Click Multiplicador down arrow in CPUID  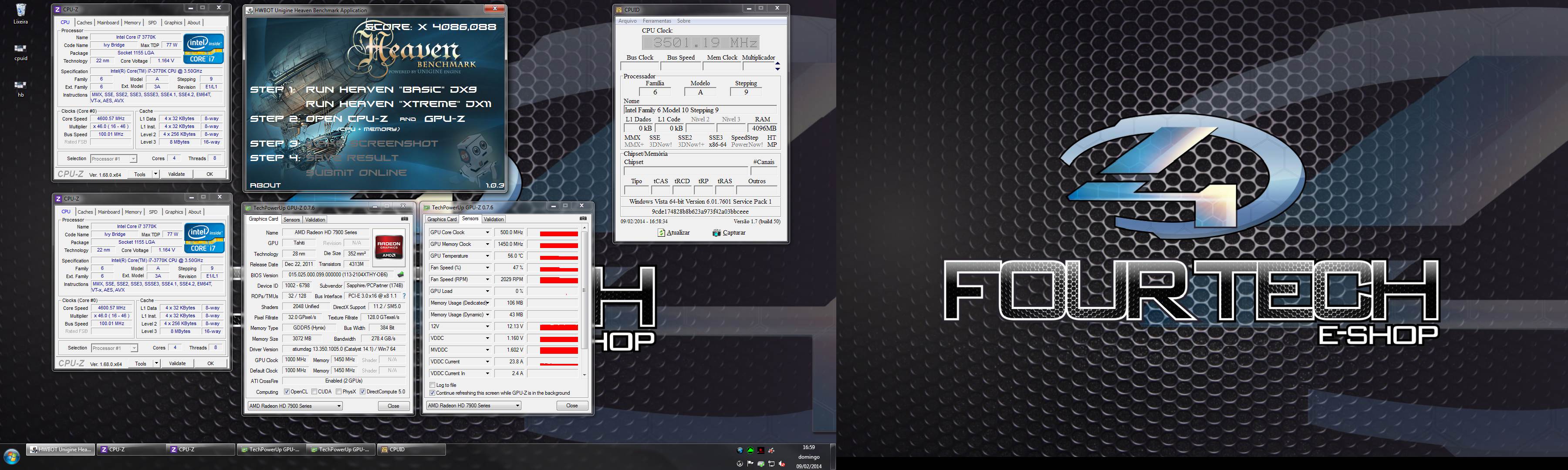(777, 69)
